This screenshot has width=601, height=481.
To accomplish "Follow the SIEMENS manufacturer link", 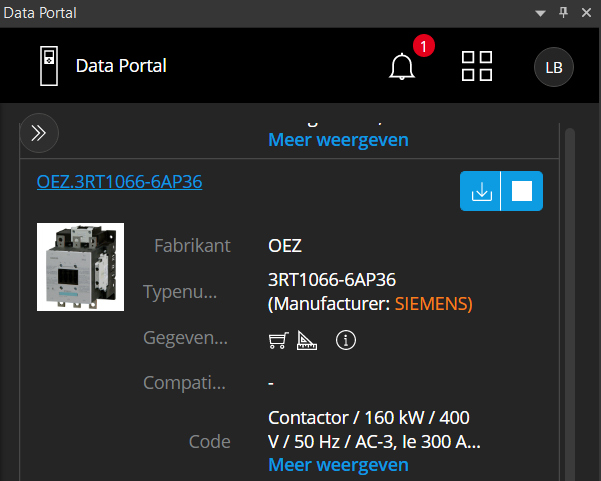I will (433, 303).
